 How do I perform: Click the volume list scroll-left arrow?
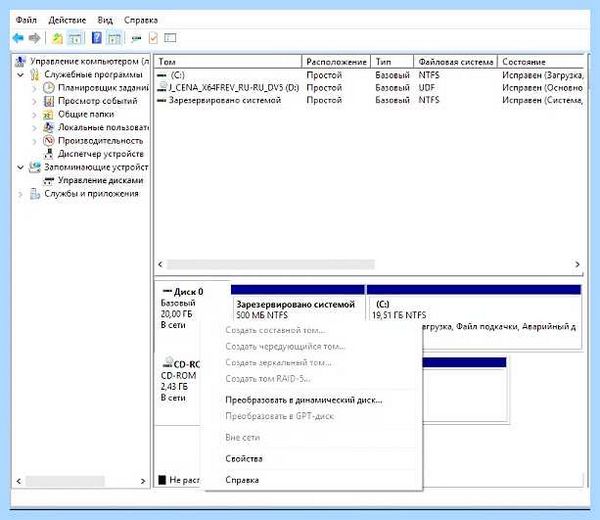tap(160, 264)
